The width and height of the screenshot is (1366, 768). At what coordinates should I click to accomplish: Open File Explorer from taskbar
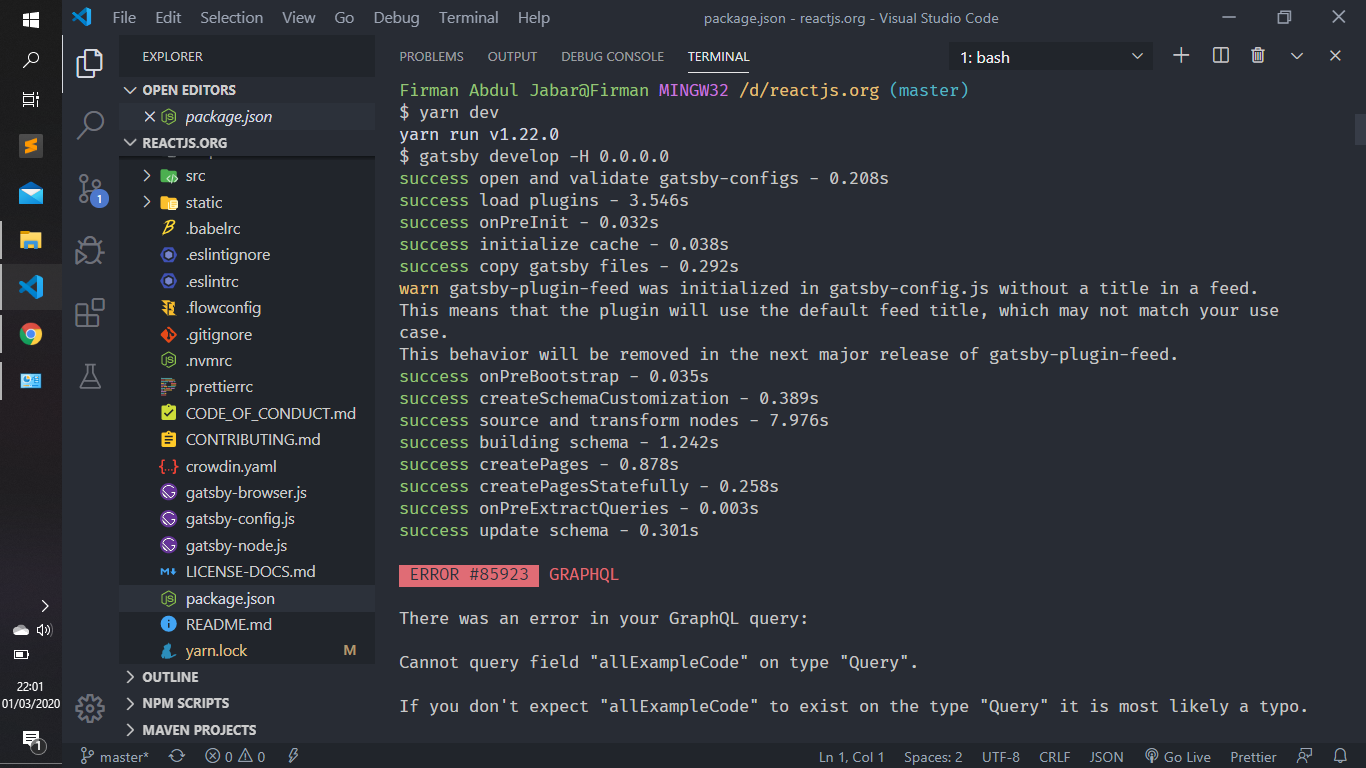click(31, 240)
